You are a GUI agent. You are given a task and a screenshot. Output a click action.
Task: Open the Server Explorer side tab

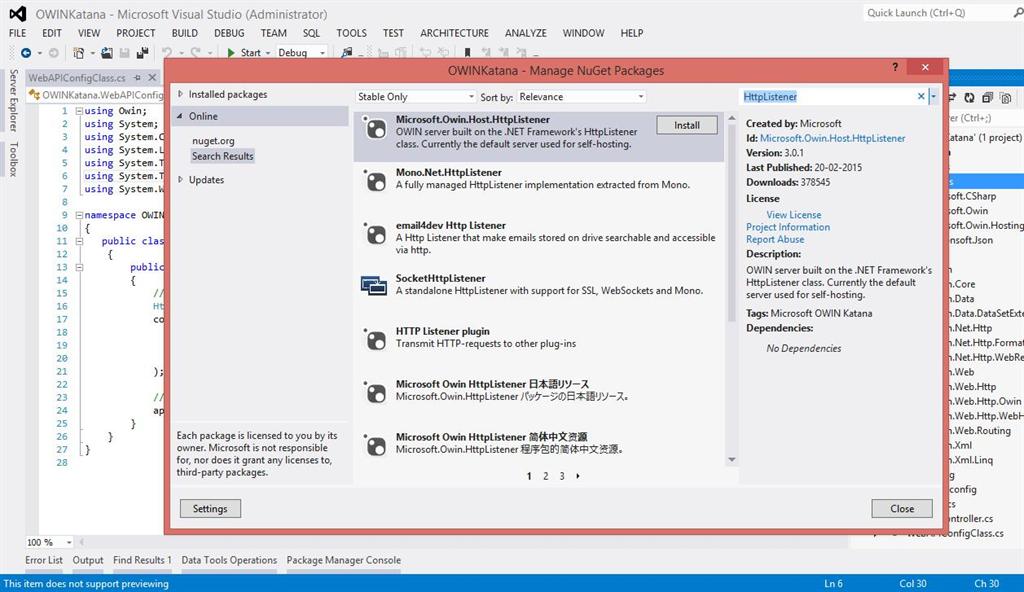point(14,100)
